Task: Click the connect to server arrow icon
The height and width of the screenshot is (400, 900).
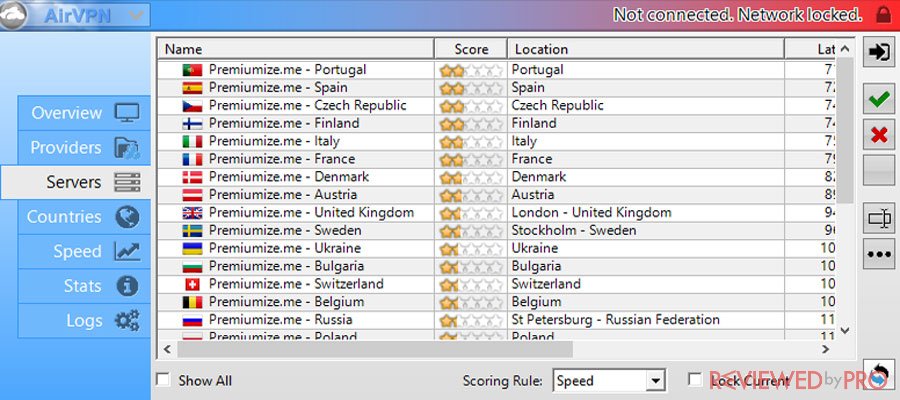Action: click(878, 52)
